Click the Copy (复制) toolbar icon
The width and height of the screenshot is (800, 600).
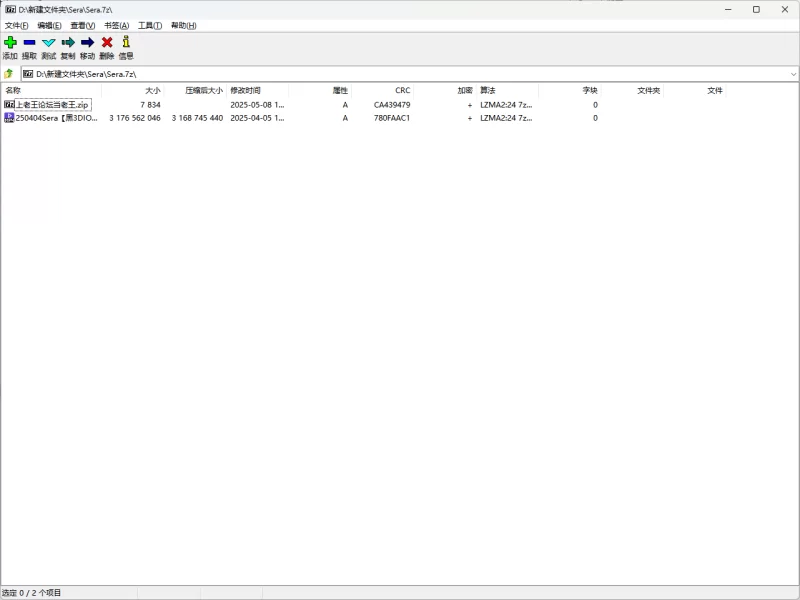68,43
